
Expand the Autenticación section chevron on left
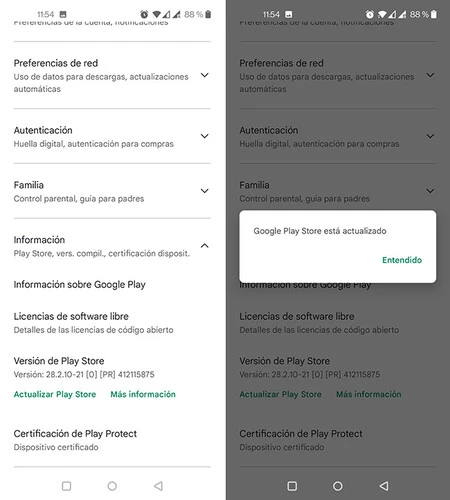pyautogui.click(x=205, y=136)
